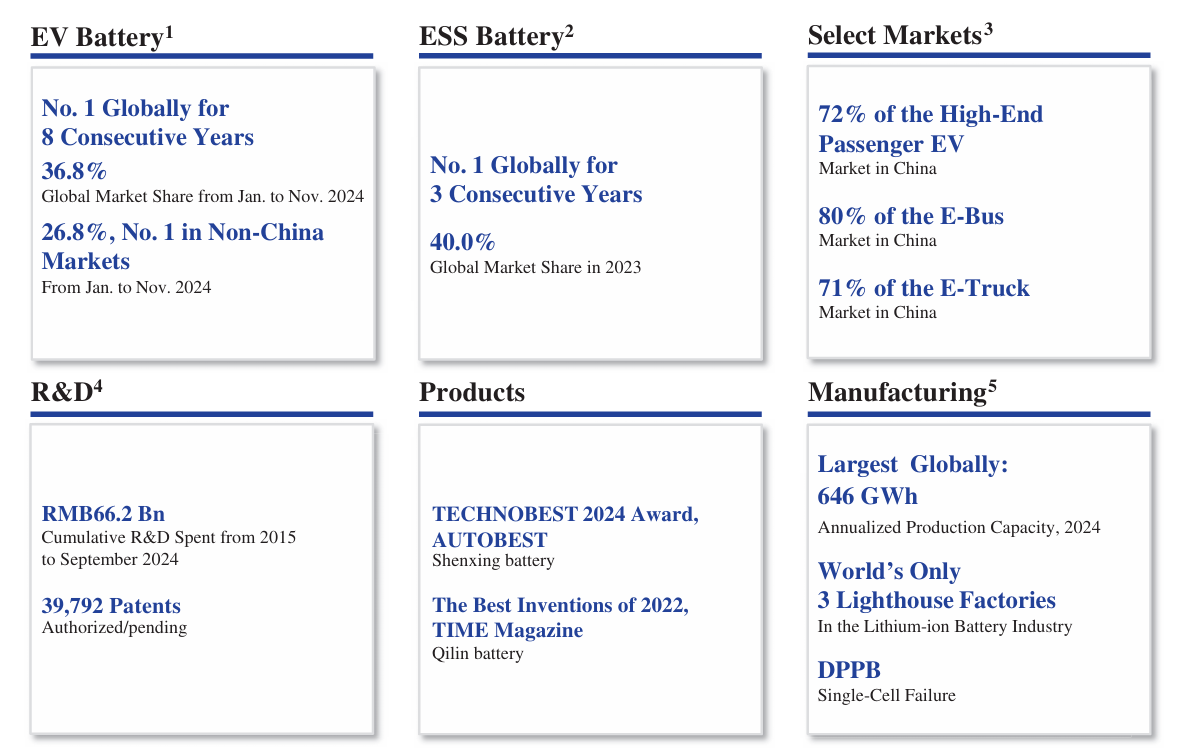Open the Select Markets panel
Image resolution: width=1183 pixels, height=751 pixels.
(x=895, y=35)
